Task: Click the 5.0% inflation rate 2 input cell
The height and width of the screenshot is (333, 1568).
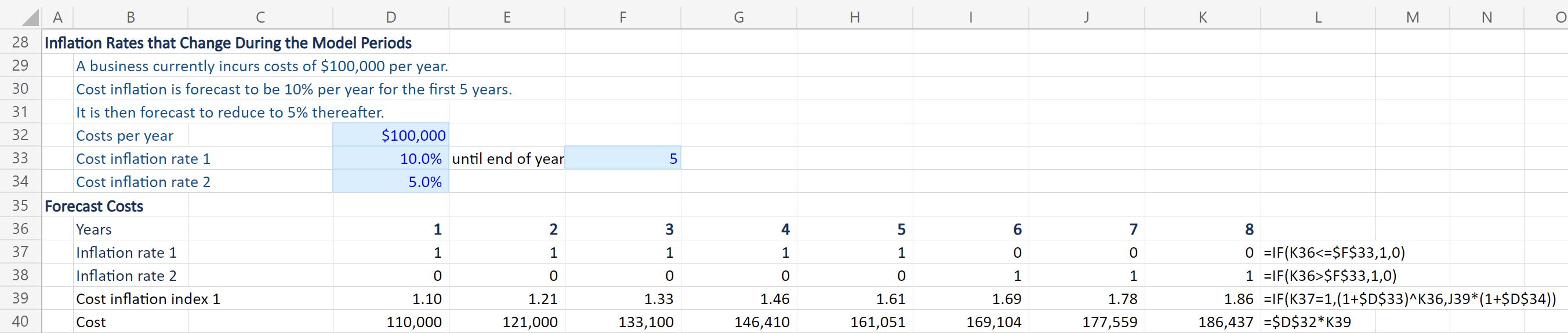Action: [x=391, y=182]
